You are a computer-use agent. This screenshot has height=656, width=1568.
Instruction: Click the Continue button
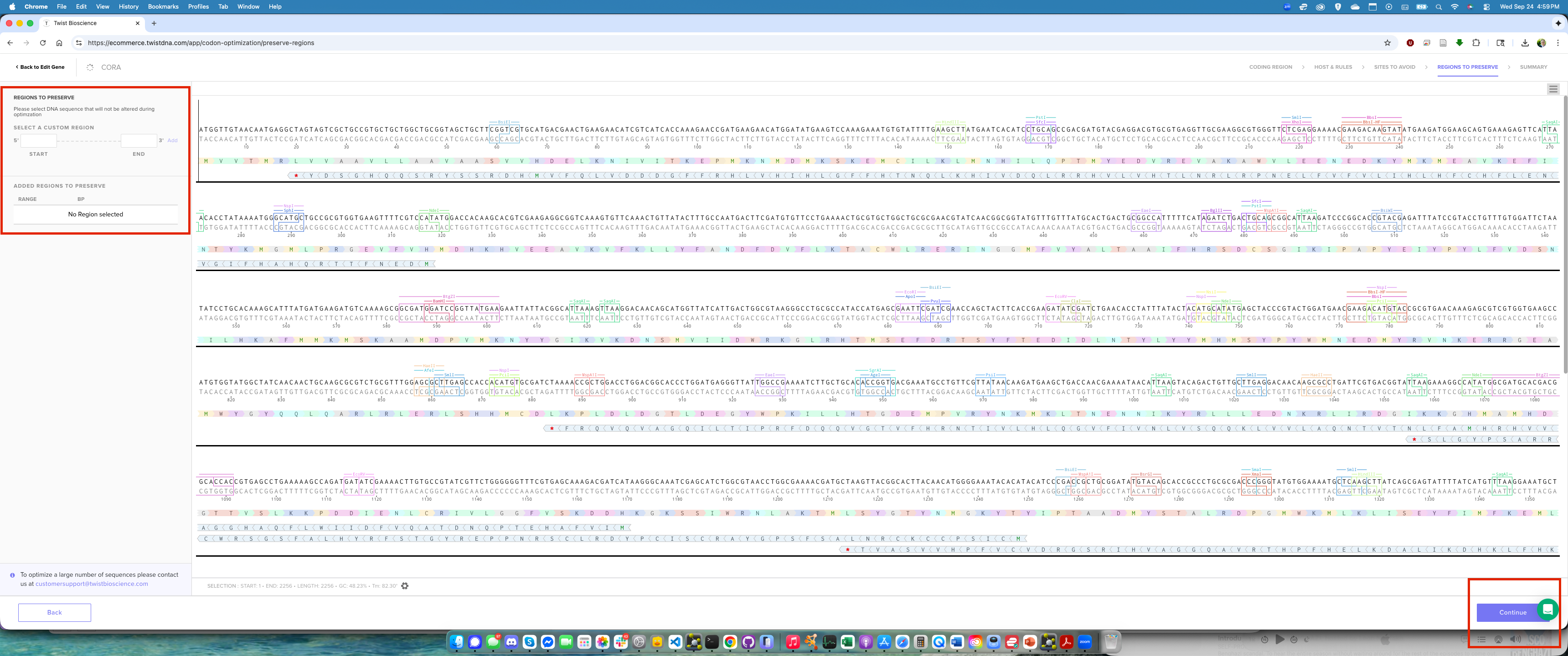1512,612
